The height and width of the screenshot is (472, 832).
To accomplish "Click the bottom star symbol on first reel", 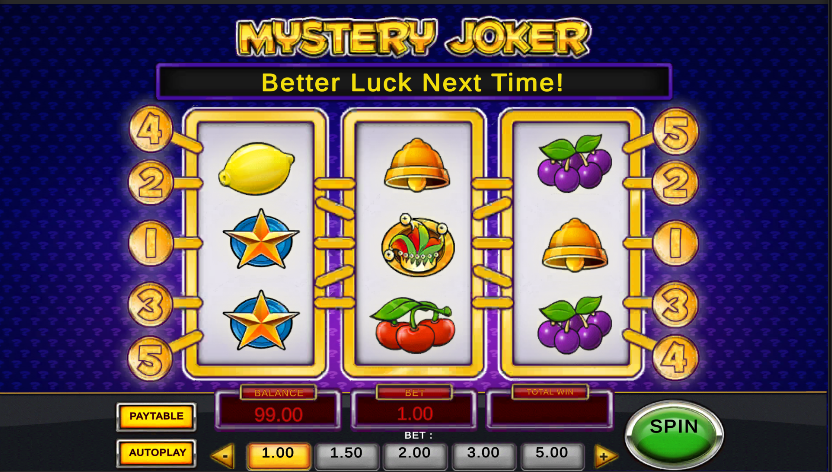I will tap(261, 320).
